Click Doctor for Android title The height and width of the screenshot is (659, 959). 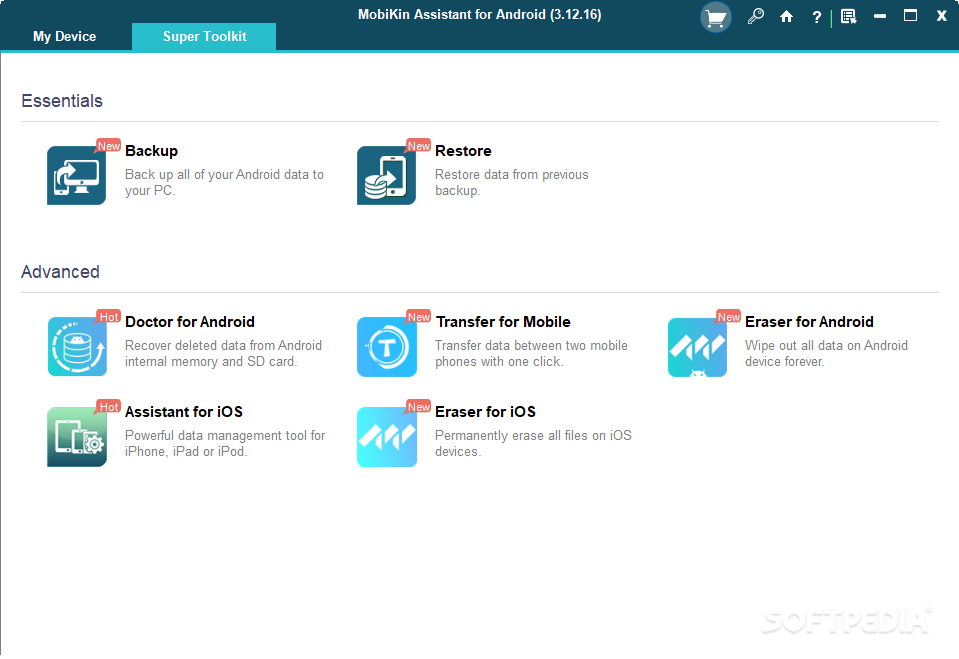pos(190,322)
